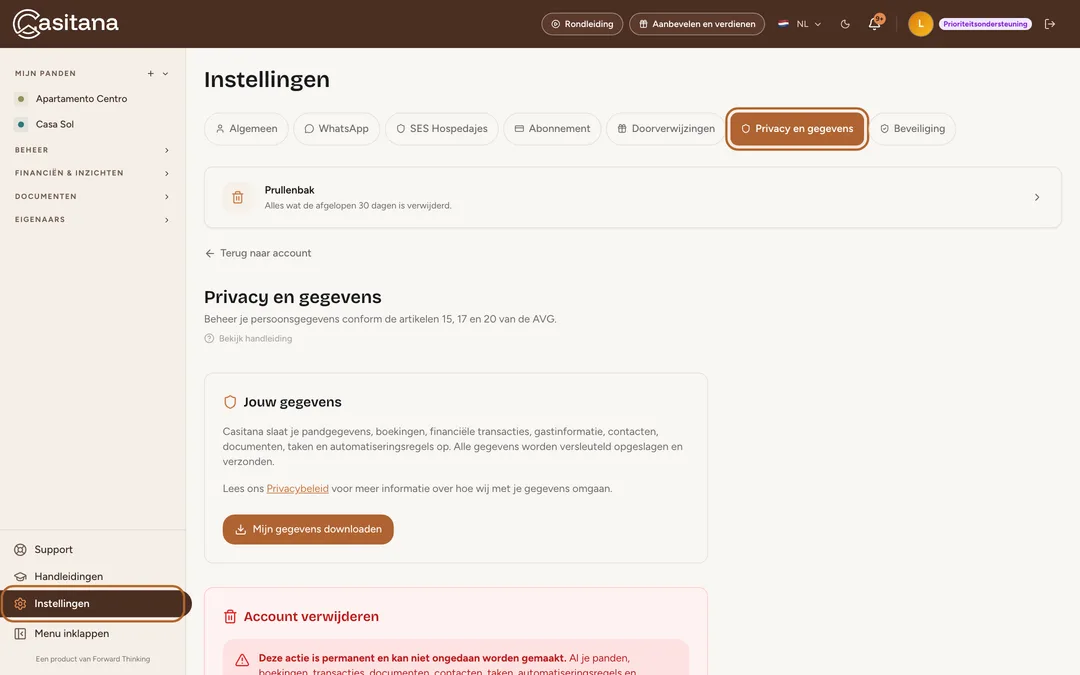
Task: Click the Casitana logo
Action: tap(65, 23)
